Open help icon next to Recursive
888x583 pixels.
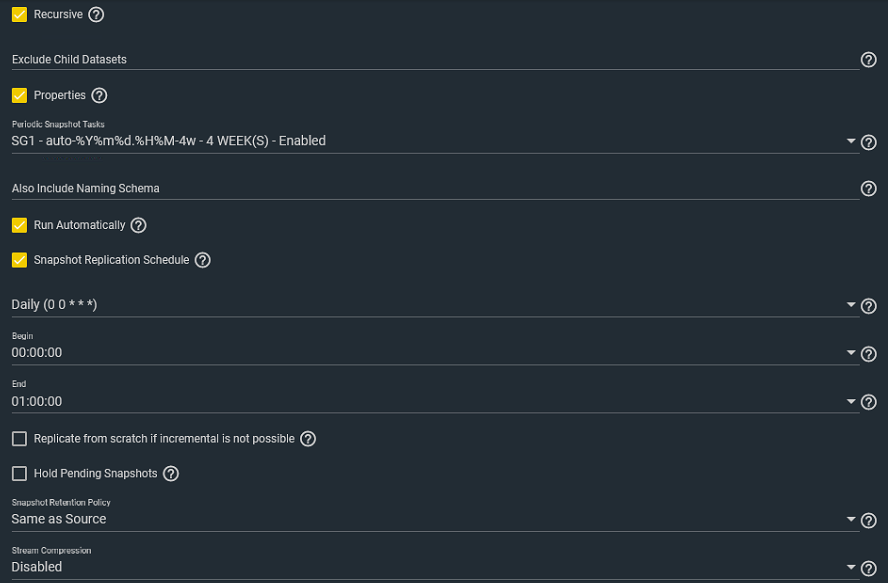(96, 14)
